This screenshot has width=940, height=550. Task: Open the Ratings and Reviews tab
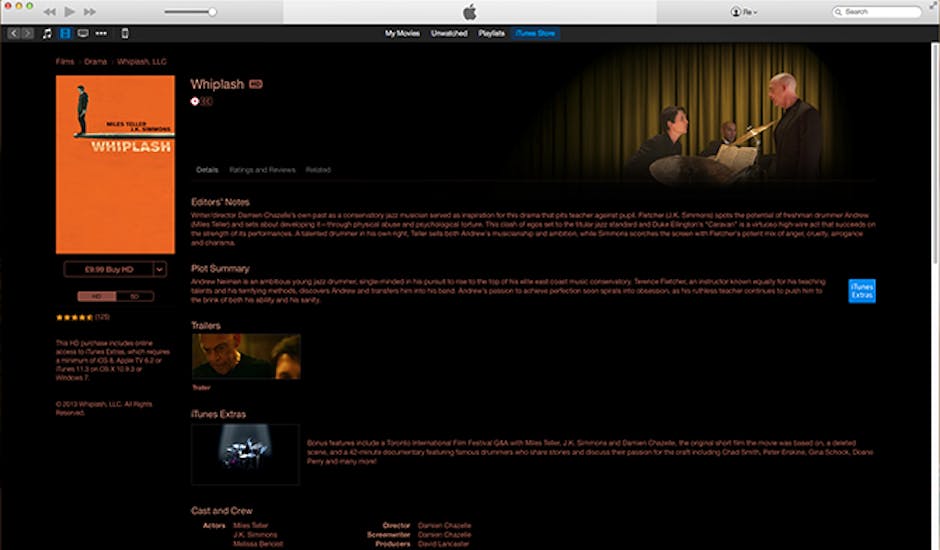(x=262, y=170)
